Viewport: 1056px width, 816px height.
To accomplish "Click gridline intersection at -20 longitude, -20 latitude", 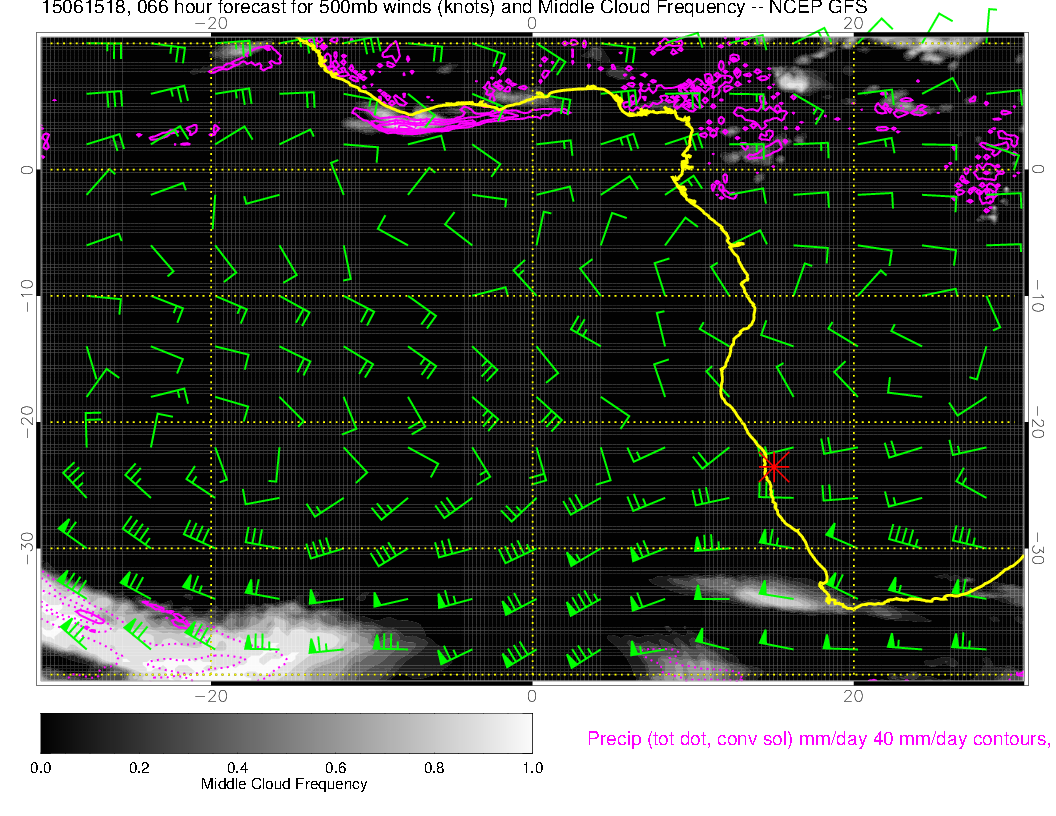I will click(x=211, y=422).
